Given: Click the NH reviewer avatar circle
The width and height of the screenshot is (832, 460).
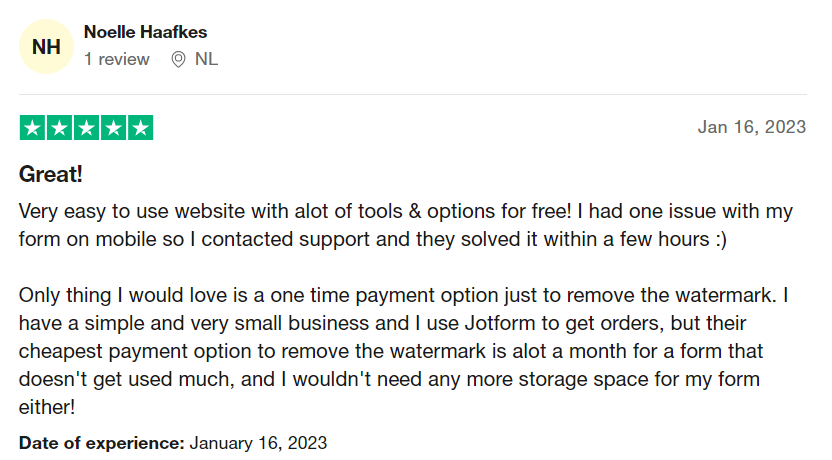Looking at the screenshot, I should tap(46, 46).
